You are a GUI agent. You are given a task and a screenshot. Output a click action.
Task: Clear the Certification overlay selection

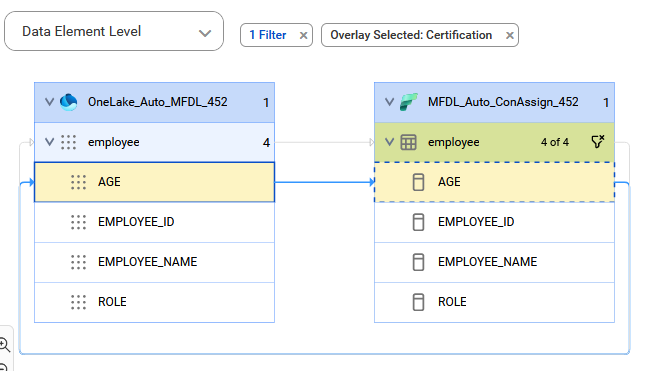click(x=510, y=36)
